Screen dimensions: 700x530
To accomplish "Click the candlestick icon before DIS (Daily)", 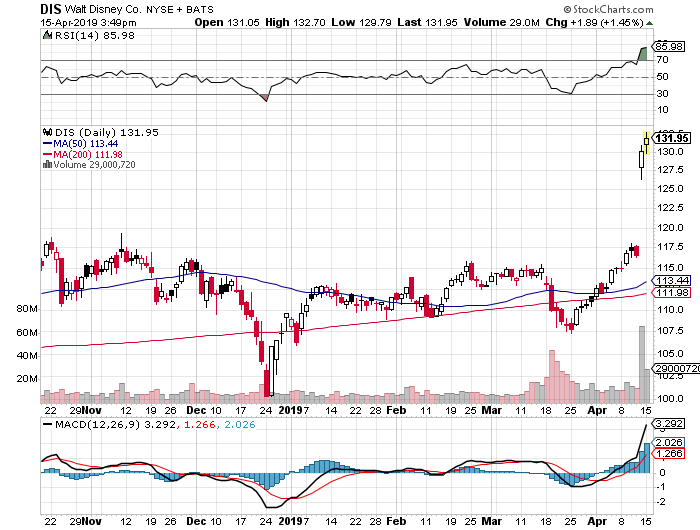I will 47,132.
